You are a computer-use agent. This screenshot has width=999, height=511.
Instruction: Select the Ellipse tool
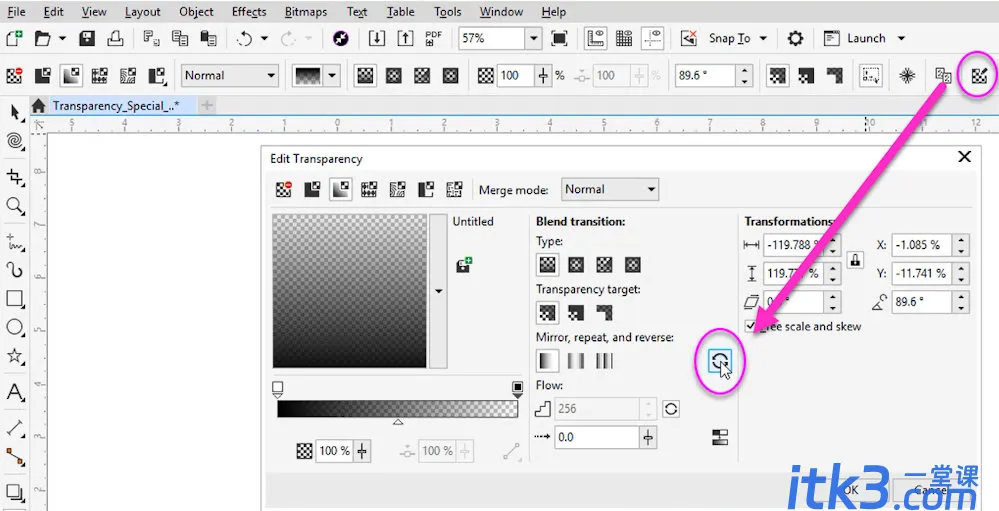pos(15,327)
